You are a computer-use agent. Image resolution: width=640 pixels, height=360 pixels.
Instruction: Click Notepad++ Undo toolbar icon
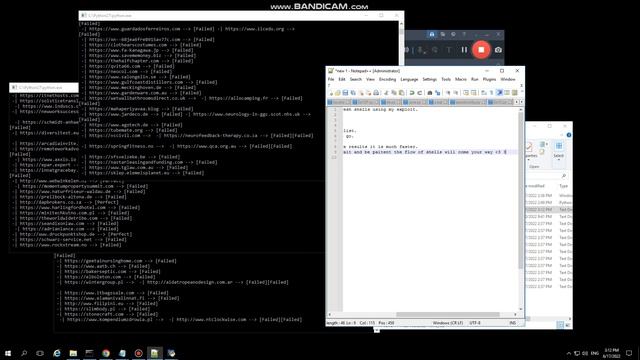click(412, 93)
